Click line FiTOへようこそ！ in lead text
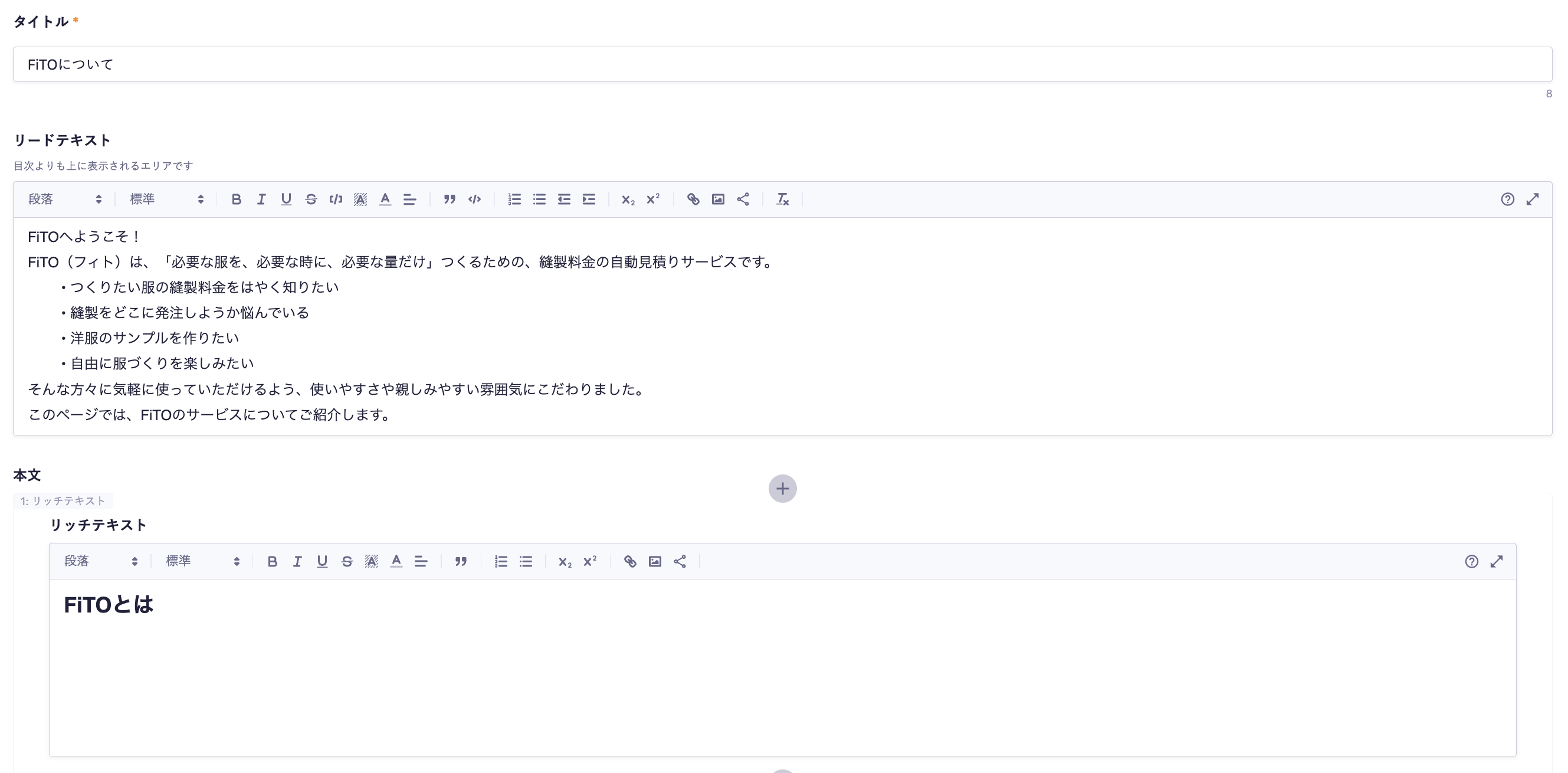This screenshot has height=773, width=1568. point(84,237)
